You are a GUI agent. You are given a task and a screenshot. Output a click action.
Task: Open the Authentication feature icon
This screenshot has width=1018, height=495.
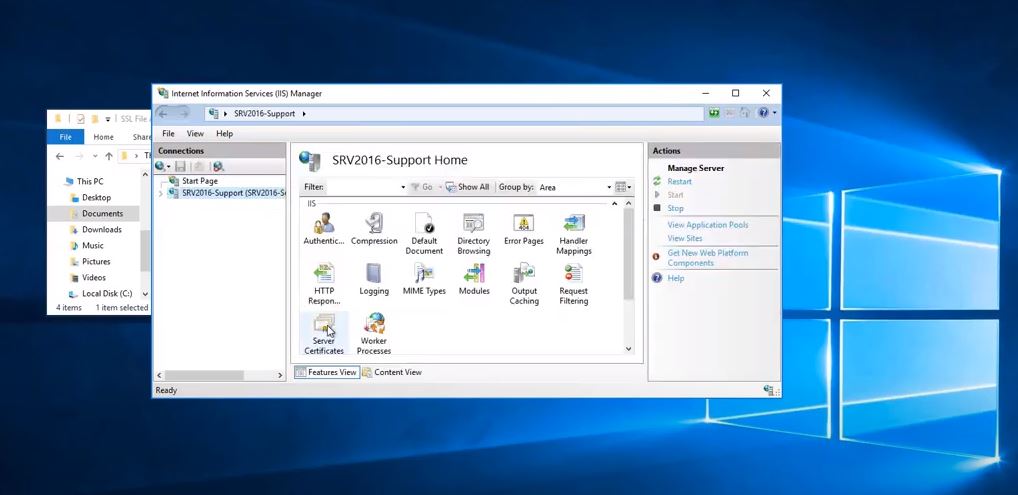[x=323, y=229]
